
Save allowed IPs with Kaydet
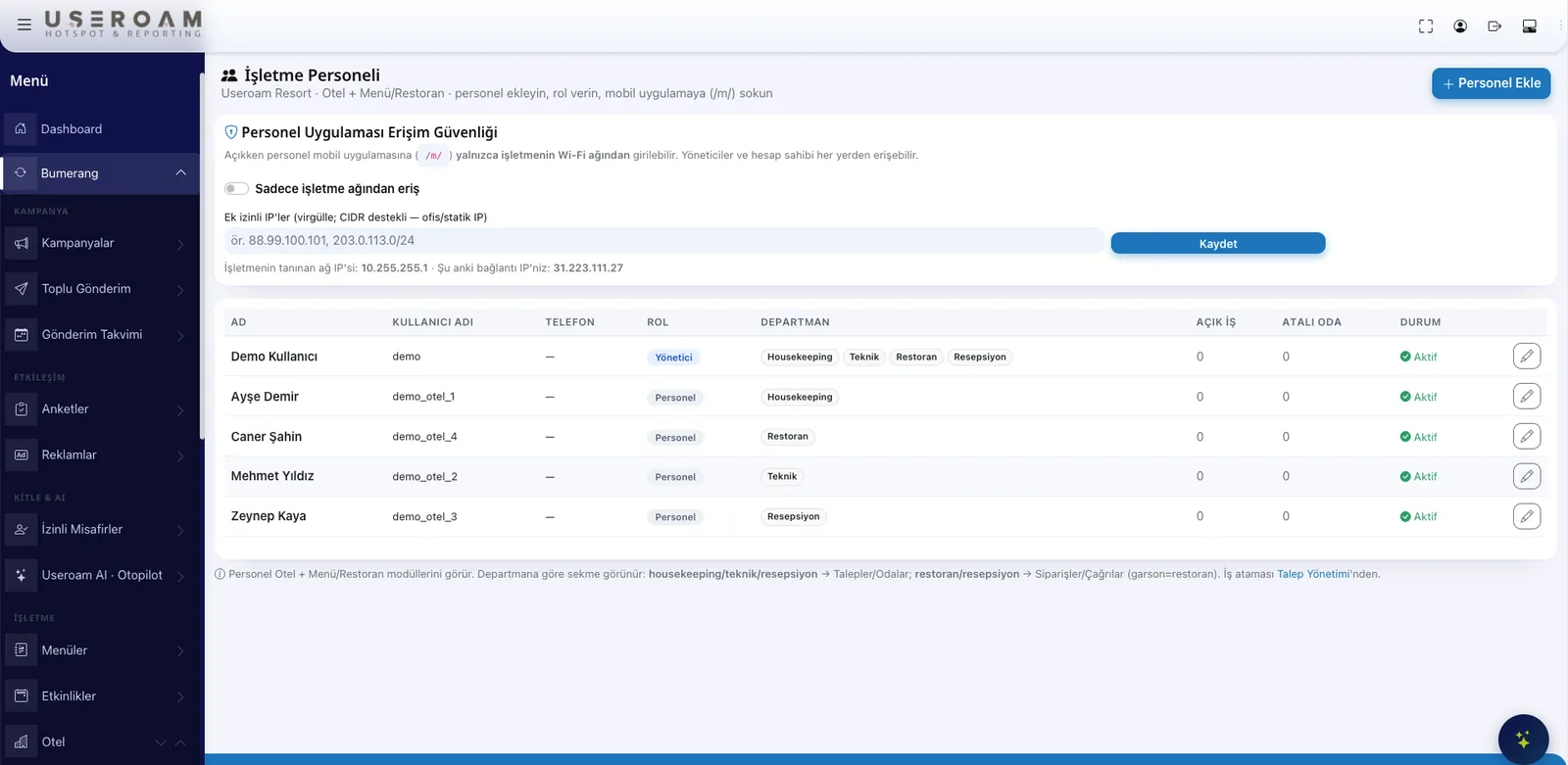coord(1218,243)
